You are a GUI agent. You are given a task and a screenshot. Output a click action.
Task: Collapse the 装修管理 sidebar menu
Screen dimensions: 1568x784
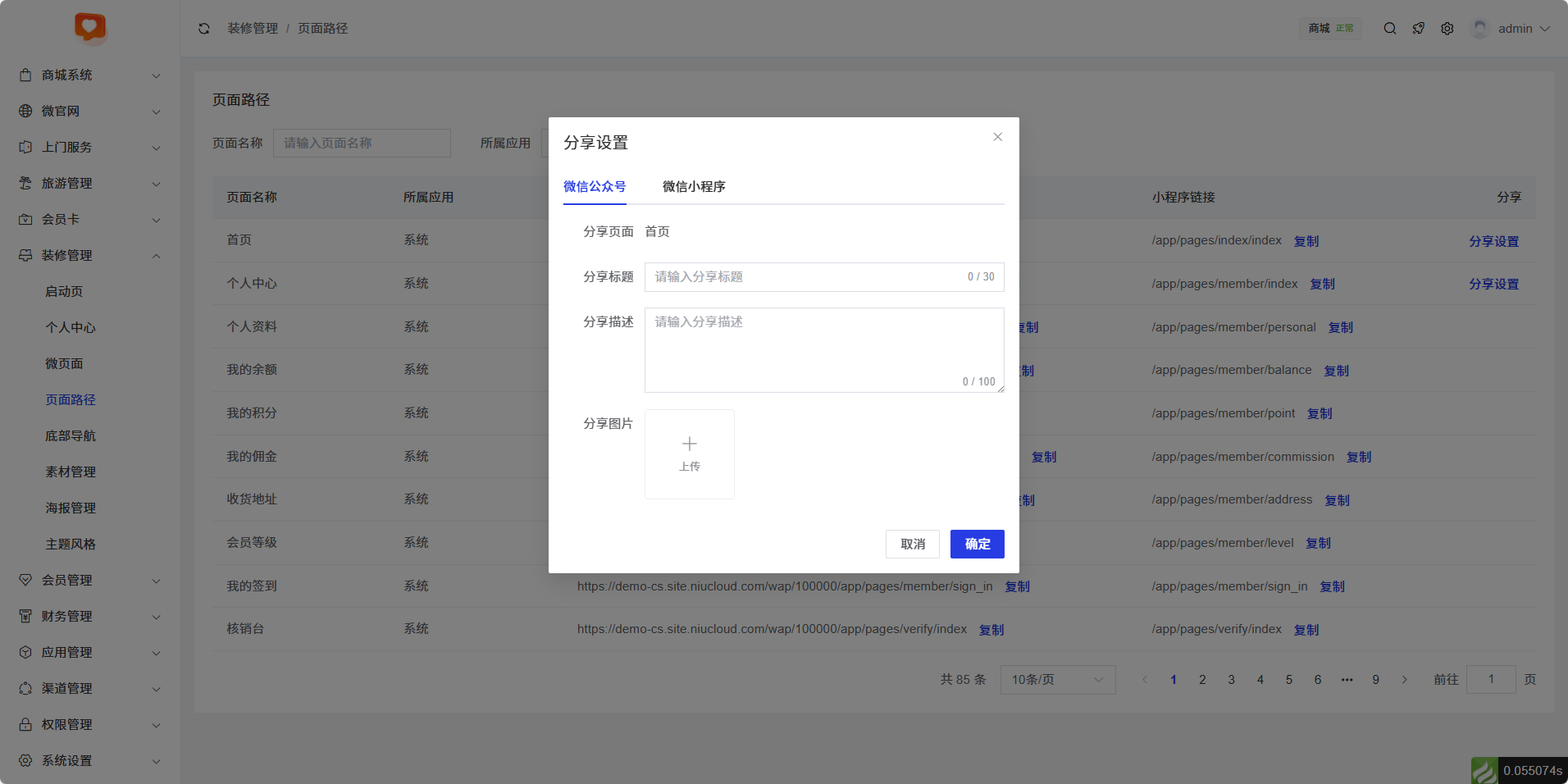click(x=156, y=256)
